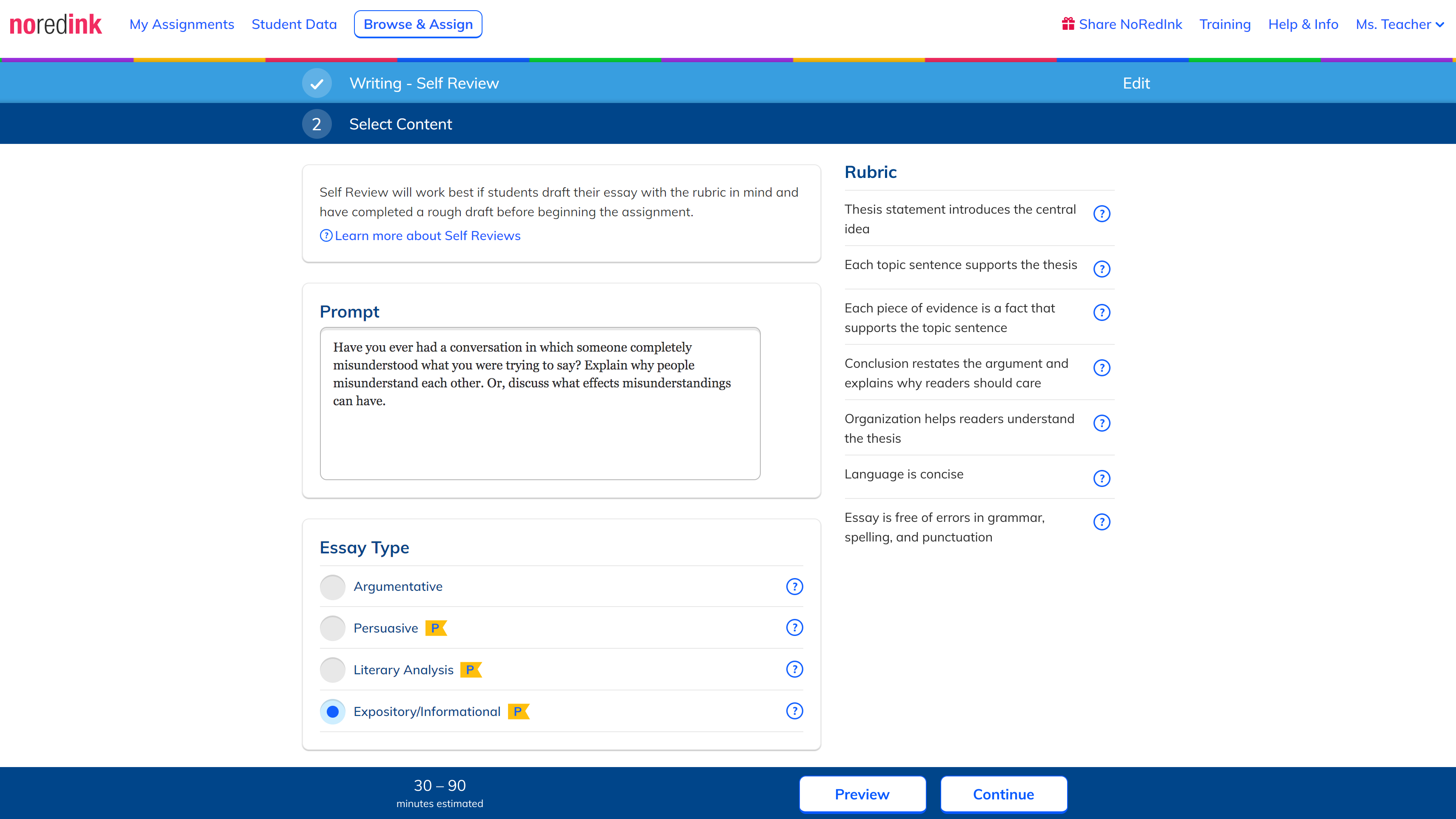
Task: Click the premium P flag next to Literary Analysis
Action: click(x=471, y=670)
